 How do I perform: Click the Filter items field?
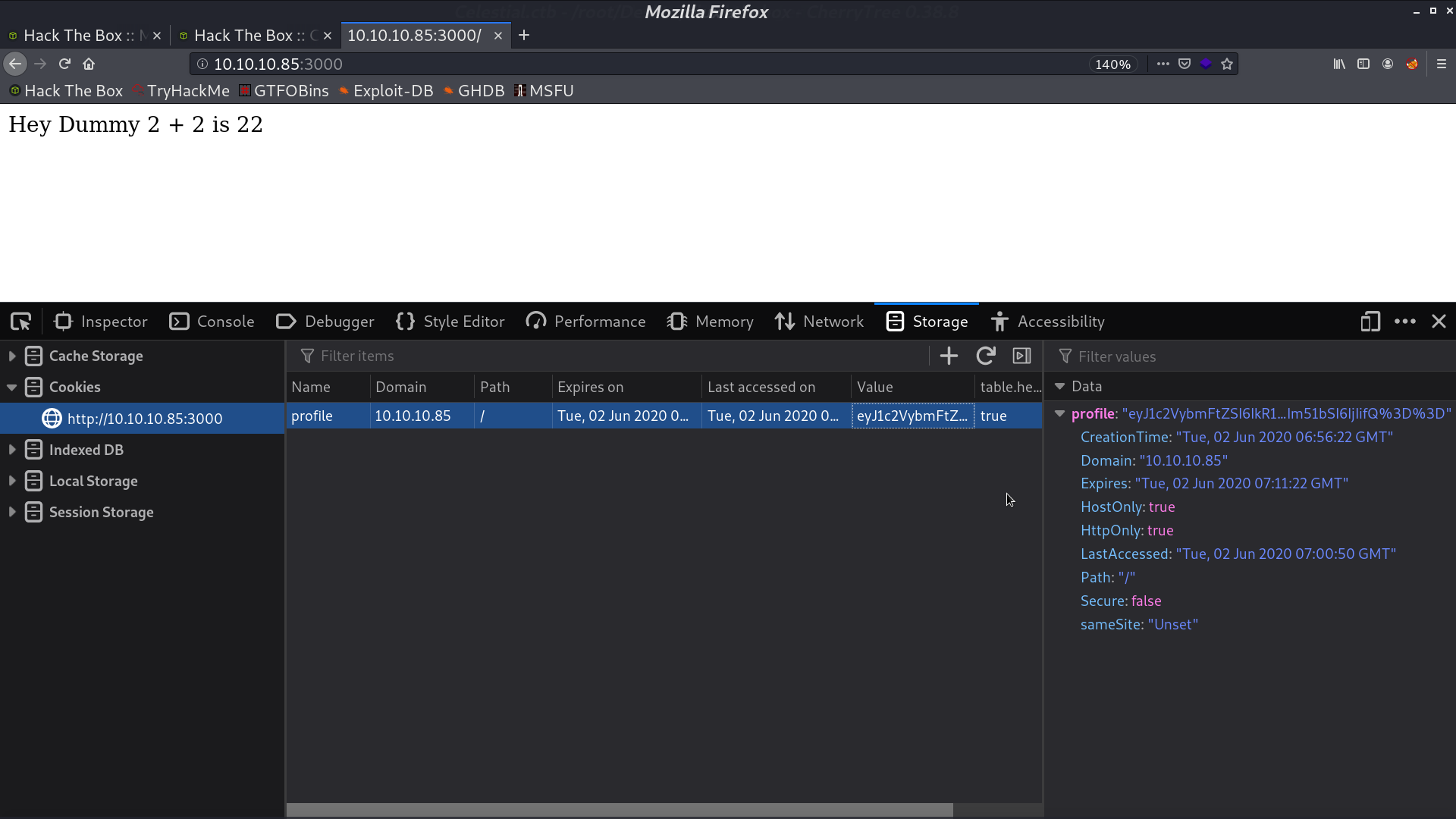pyautogui.click(x=607, y=356)
